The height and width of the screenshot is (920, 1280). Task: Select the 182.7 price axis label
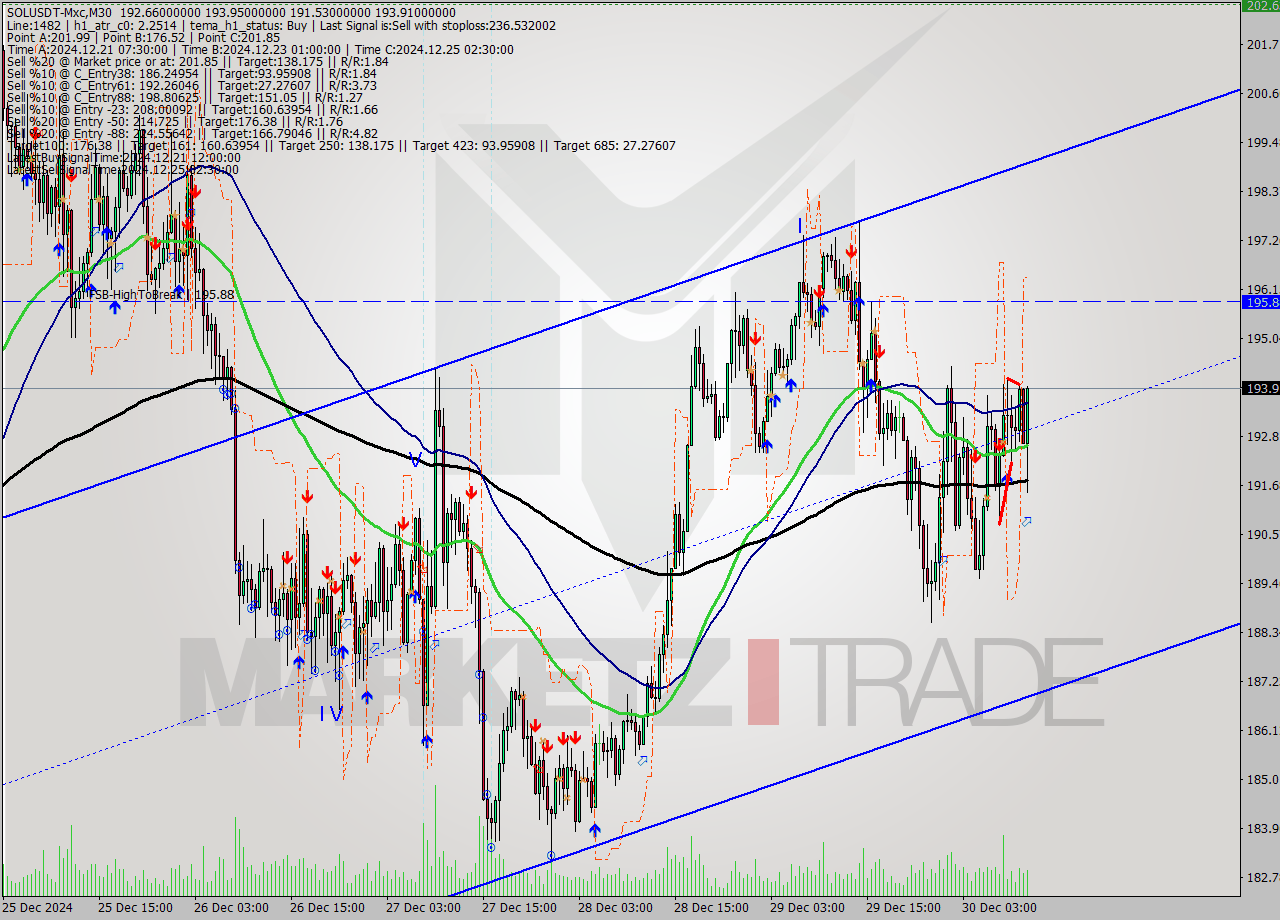click(x=1262, y=877)
